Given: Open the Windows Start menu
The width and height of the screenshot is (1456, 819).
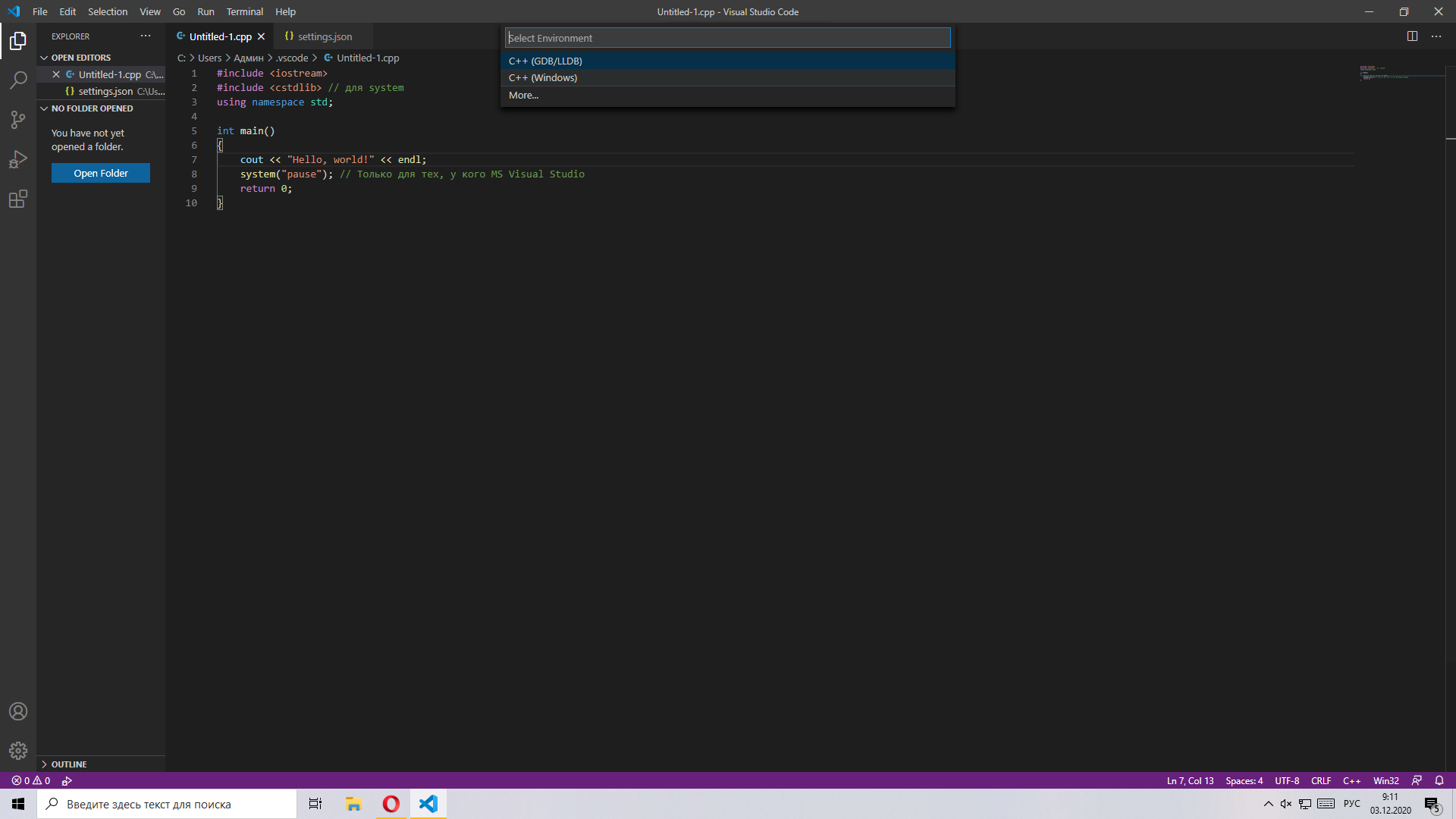Looking at the screenshot, I should [18, 804].
